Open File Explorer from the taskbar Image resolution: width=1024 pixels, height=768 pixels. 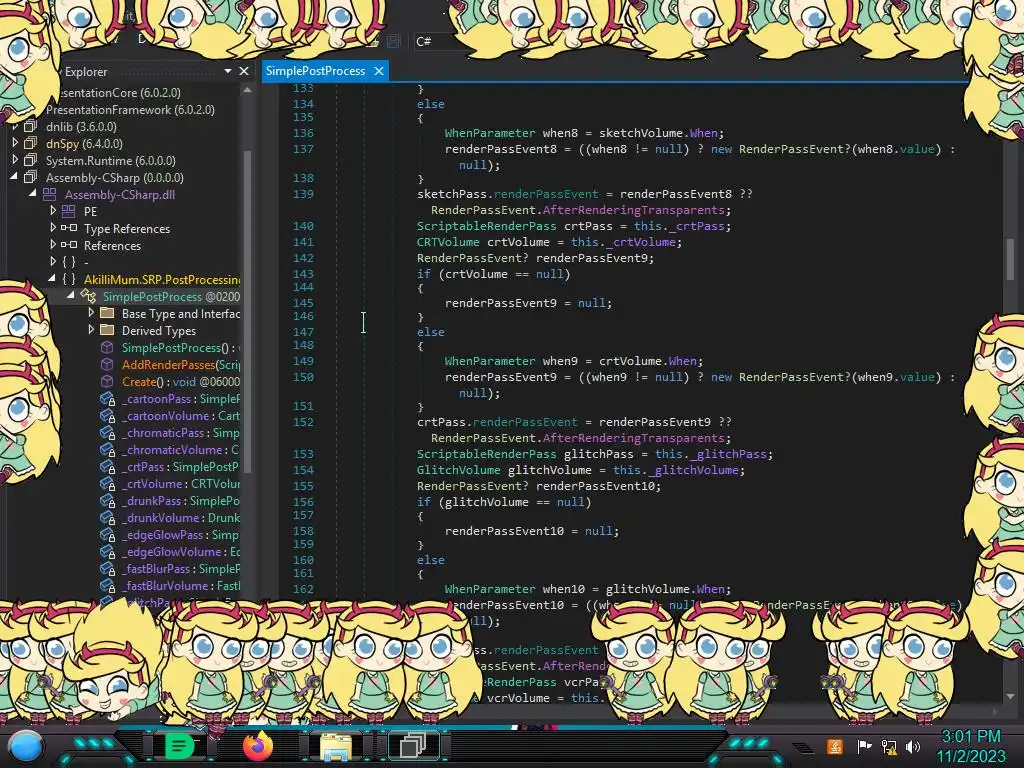(336, 746)
